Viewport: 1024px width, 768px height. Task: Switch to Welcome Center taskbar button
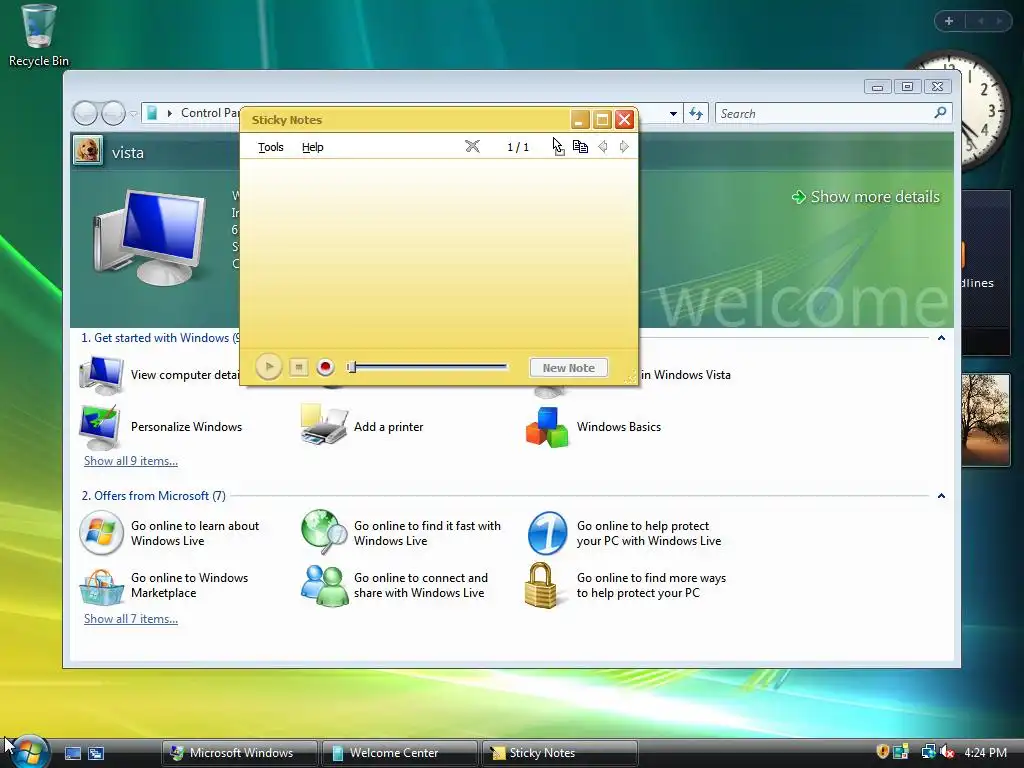[x=400, y=753]
